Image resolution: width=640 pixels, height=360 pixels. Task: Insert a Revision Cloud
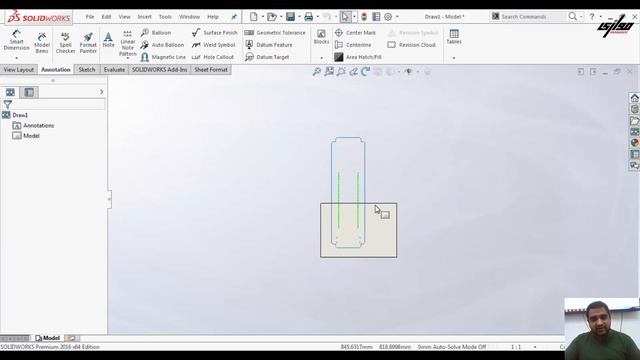[412, 45]
